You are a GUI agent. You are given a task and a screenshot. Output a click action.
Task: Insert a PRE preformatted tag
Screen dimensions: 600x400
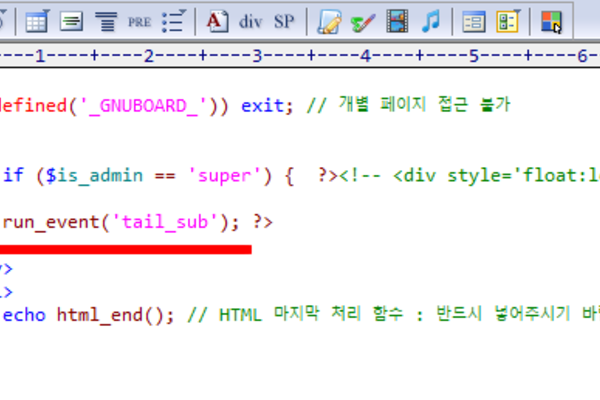(x=140, y=20)
